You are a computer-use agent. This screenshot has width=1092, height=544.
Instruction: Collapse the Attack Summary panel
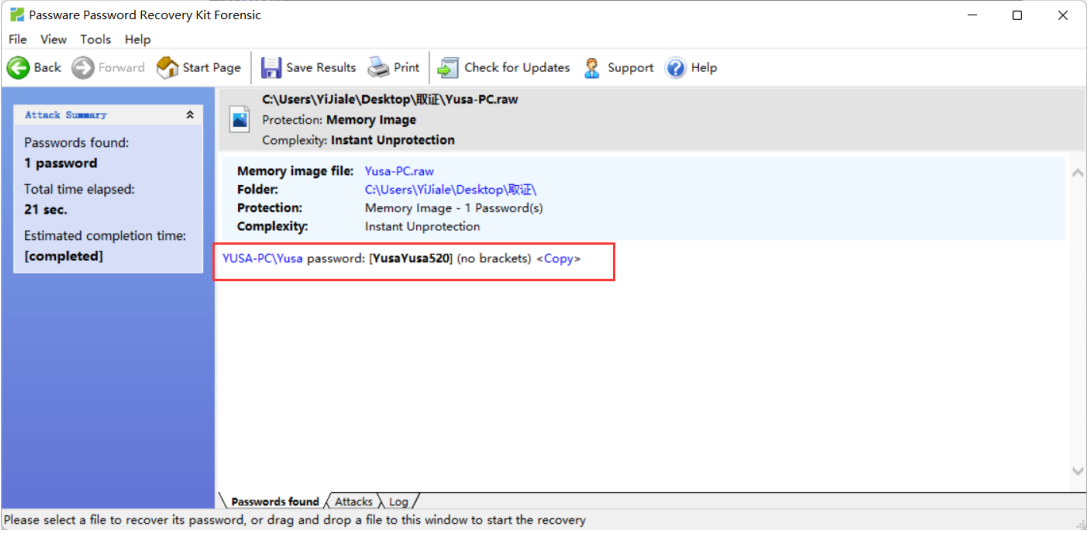190,115
